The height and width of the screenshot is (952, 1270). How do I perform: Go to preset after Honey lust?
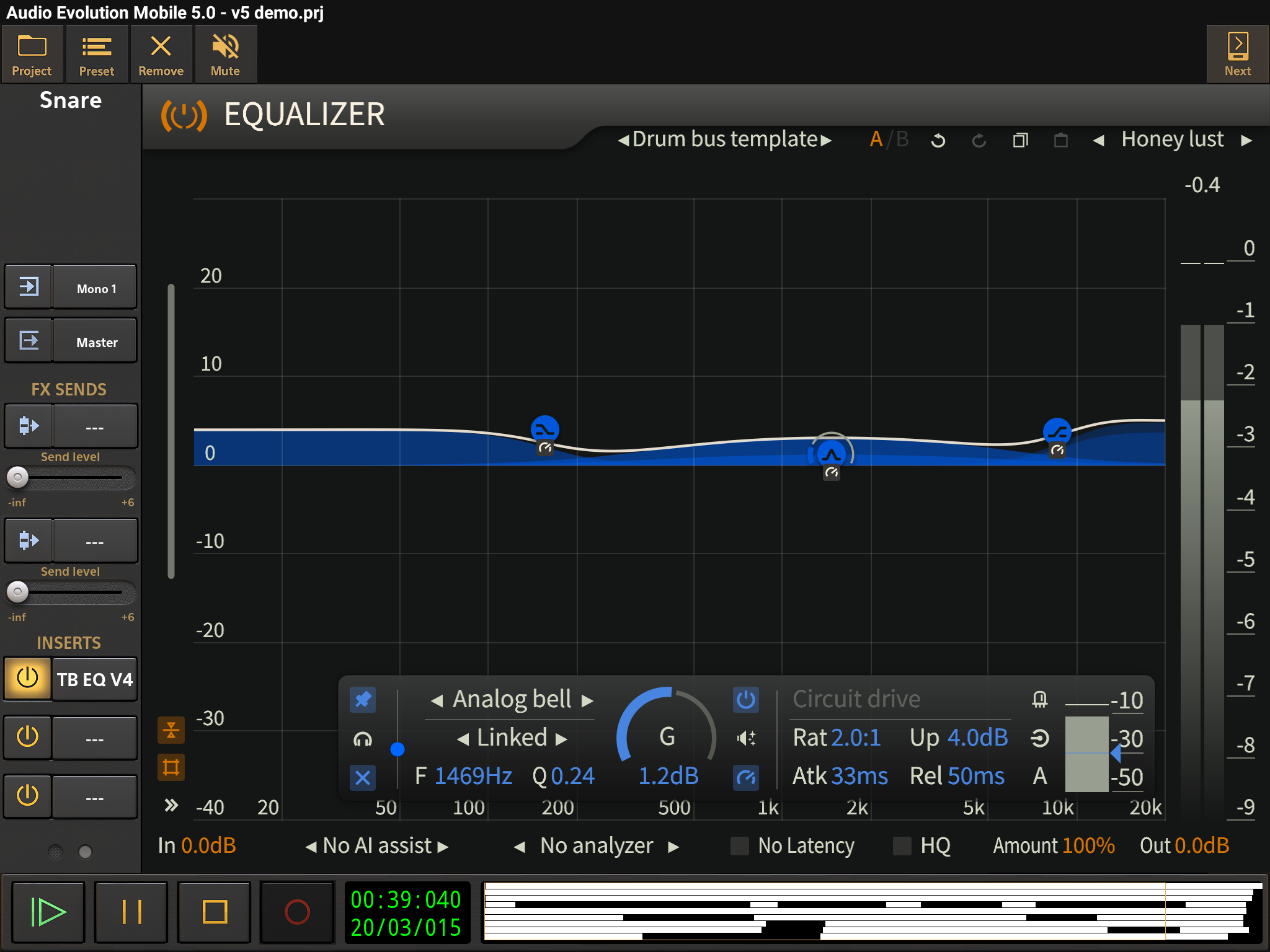click(1246, 140)
